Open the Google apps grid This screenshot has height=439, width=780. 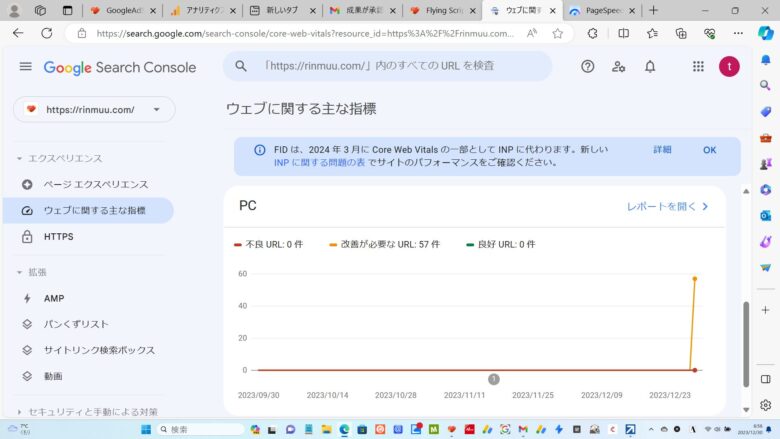click(x=698, y=67)
